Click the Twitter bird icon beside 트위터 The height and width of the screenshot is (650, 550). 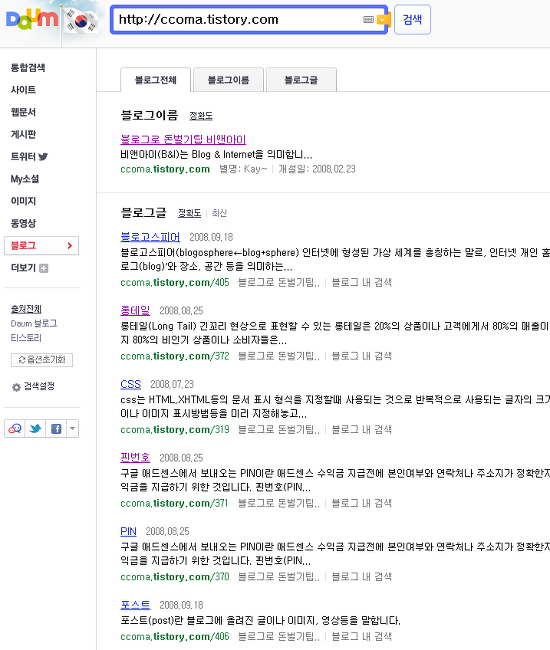(43, 157)
